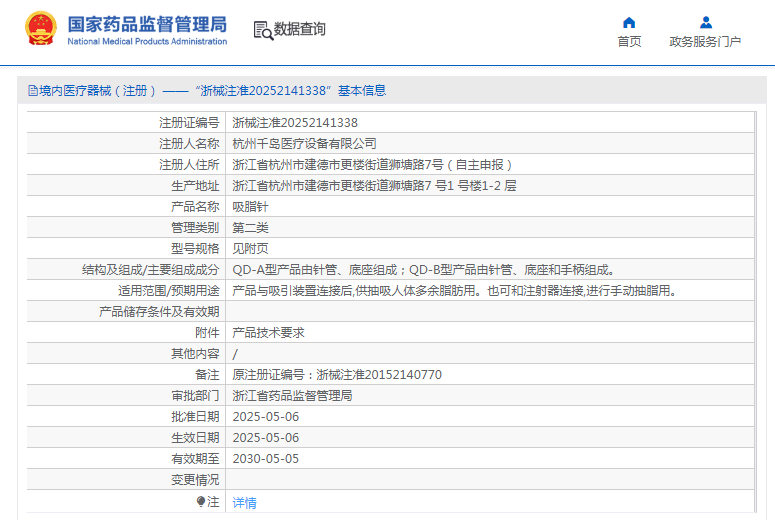Select the original number 浙械注准20152140770 remark
This screenshot has height=520, width=775.
(x=337, y=375)
